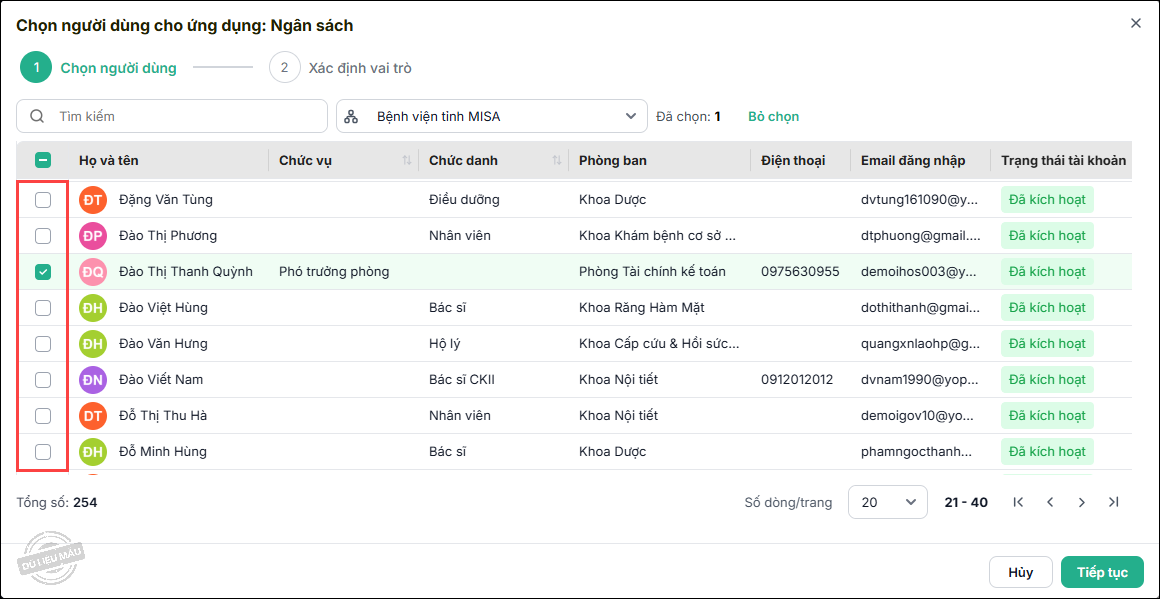This screenshot has height=599, width=1160.
Task: Click the search magnifier icon
Action: pos(37,116)
